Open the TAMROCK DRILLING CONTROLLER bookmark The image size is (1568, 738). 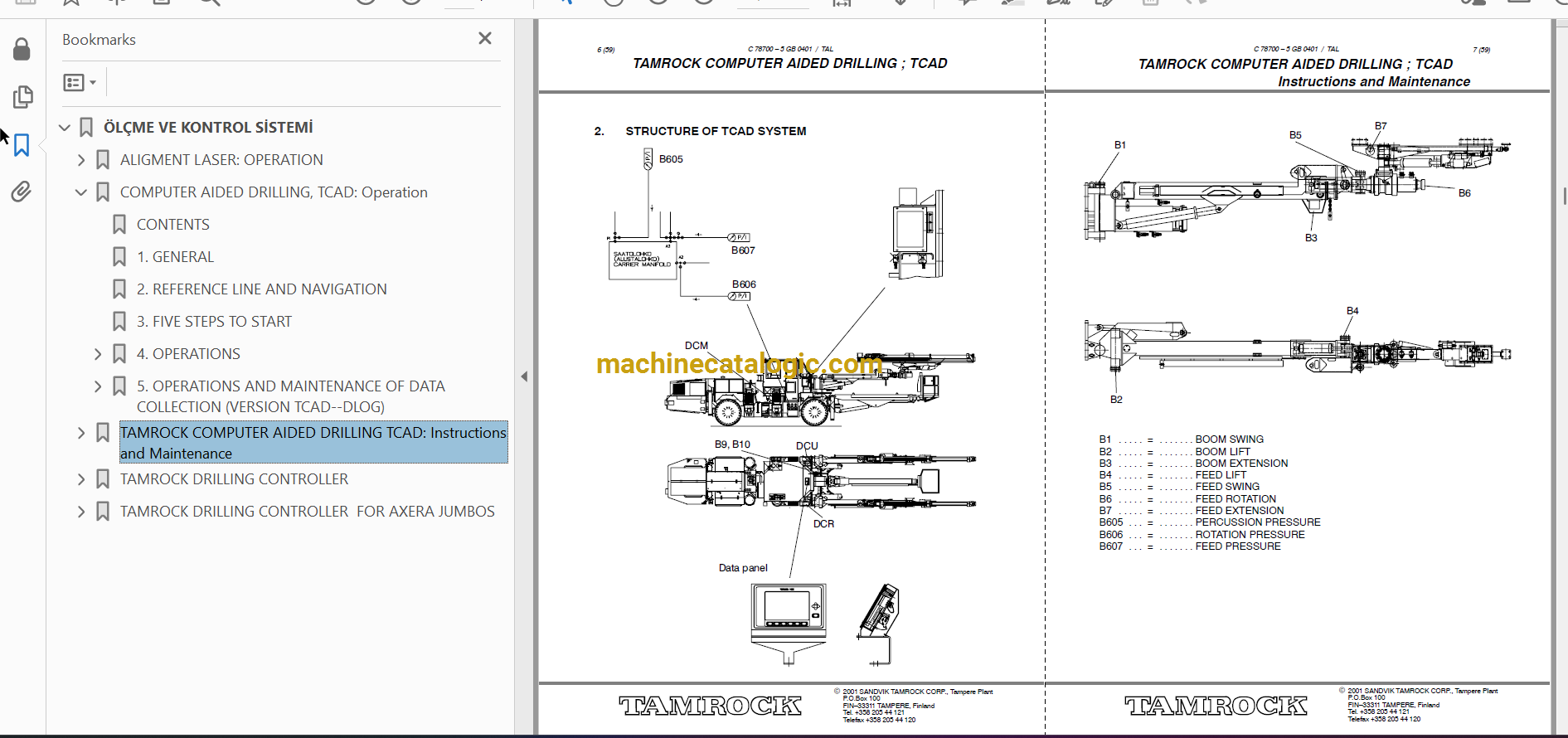click(x=235, y=479)
